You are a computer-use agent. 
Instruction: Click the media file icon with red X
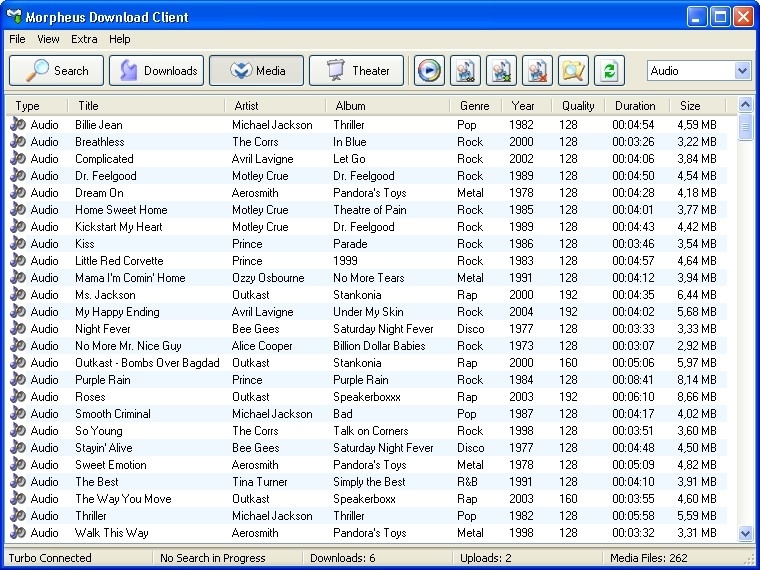tap(537, 71)
